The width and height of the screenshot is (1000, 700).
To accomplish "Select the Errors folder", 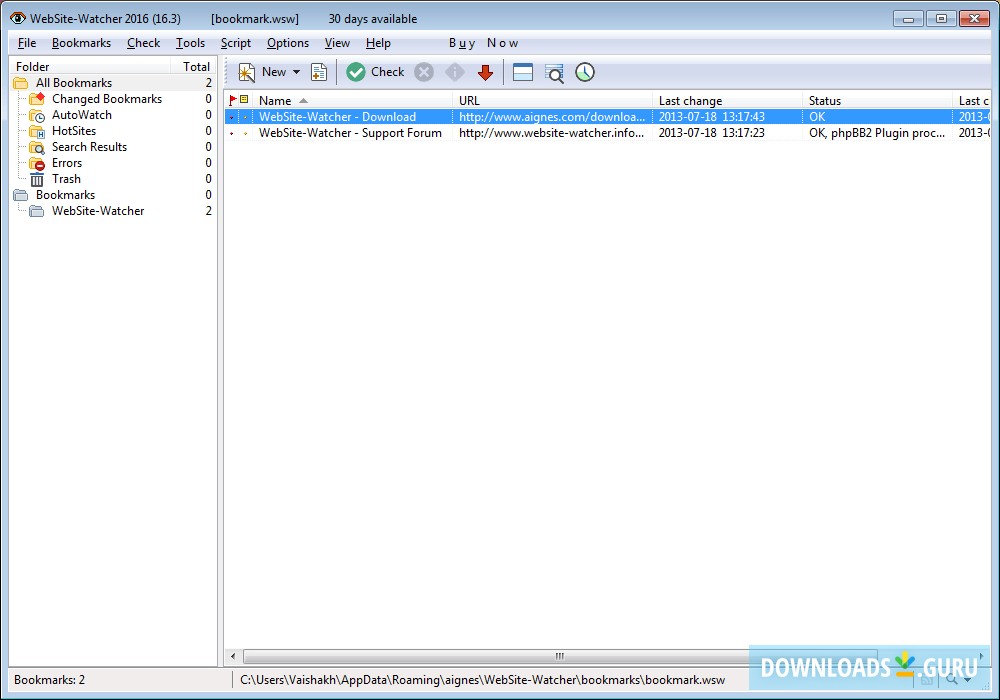I will coord(67,163).
